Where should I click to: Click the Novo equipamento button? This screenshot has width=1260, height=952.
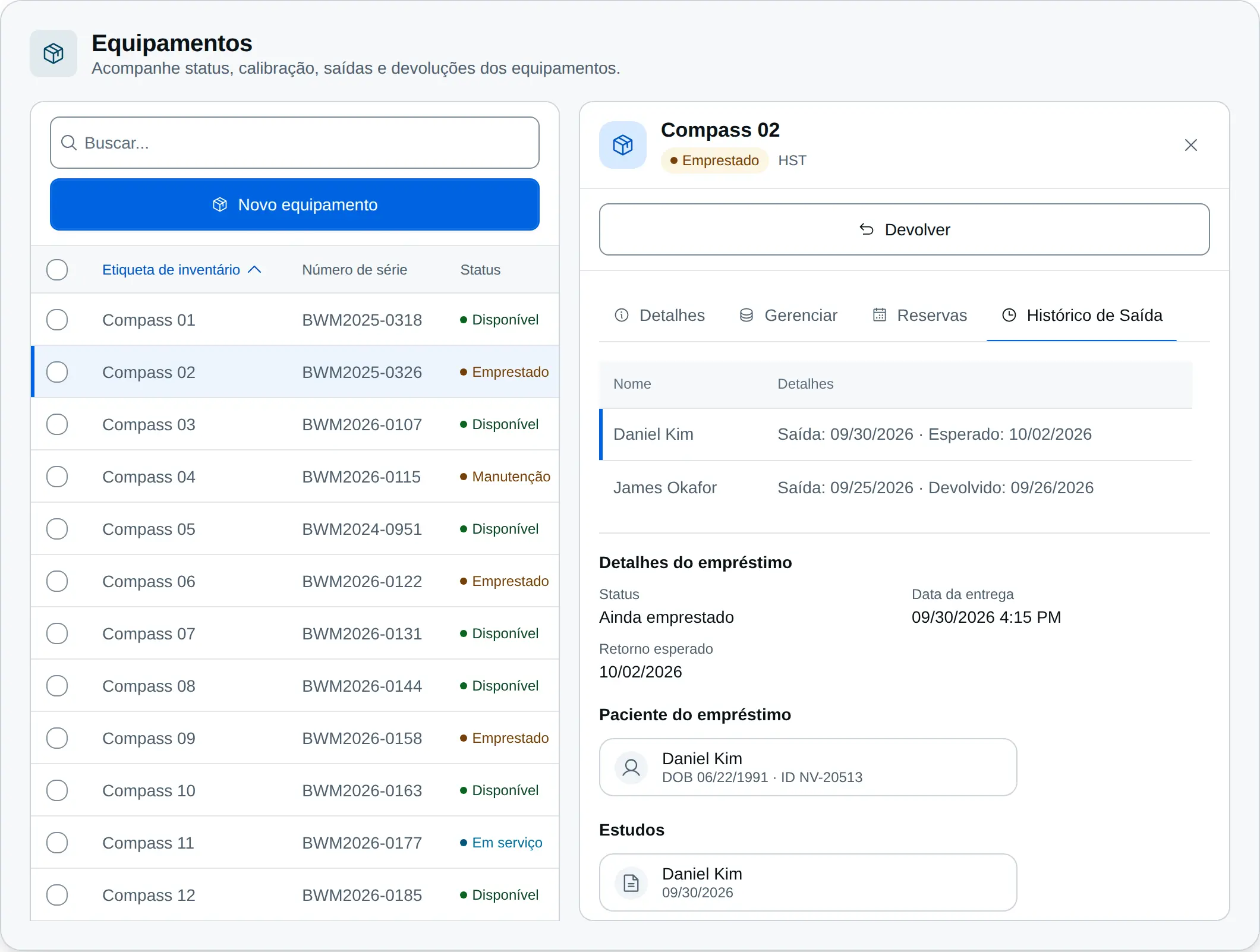(x=295, y=204)
